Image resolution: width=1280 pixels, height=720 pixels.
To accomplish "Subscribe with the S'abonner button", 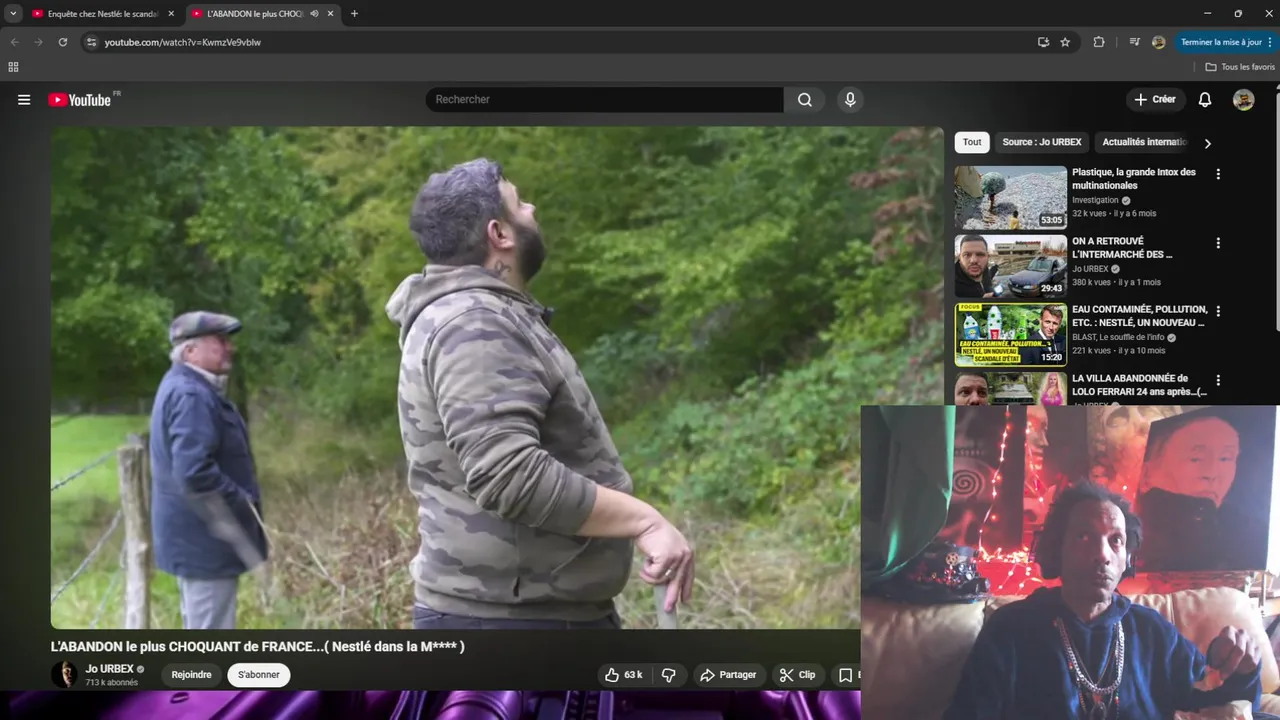I will [259, 675].
